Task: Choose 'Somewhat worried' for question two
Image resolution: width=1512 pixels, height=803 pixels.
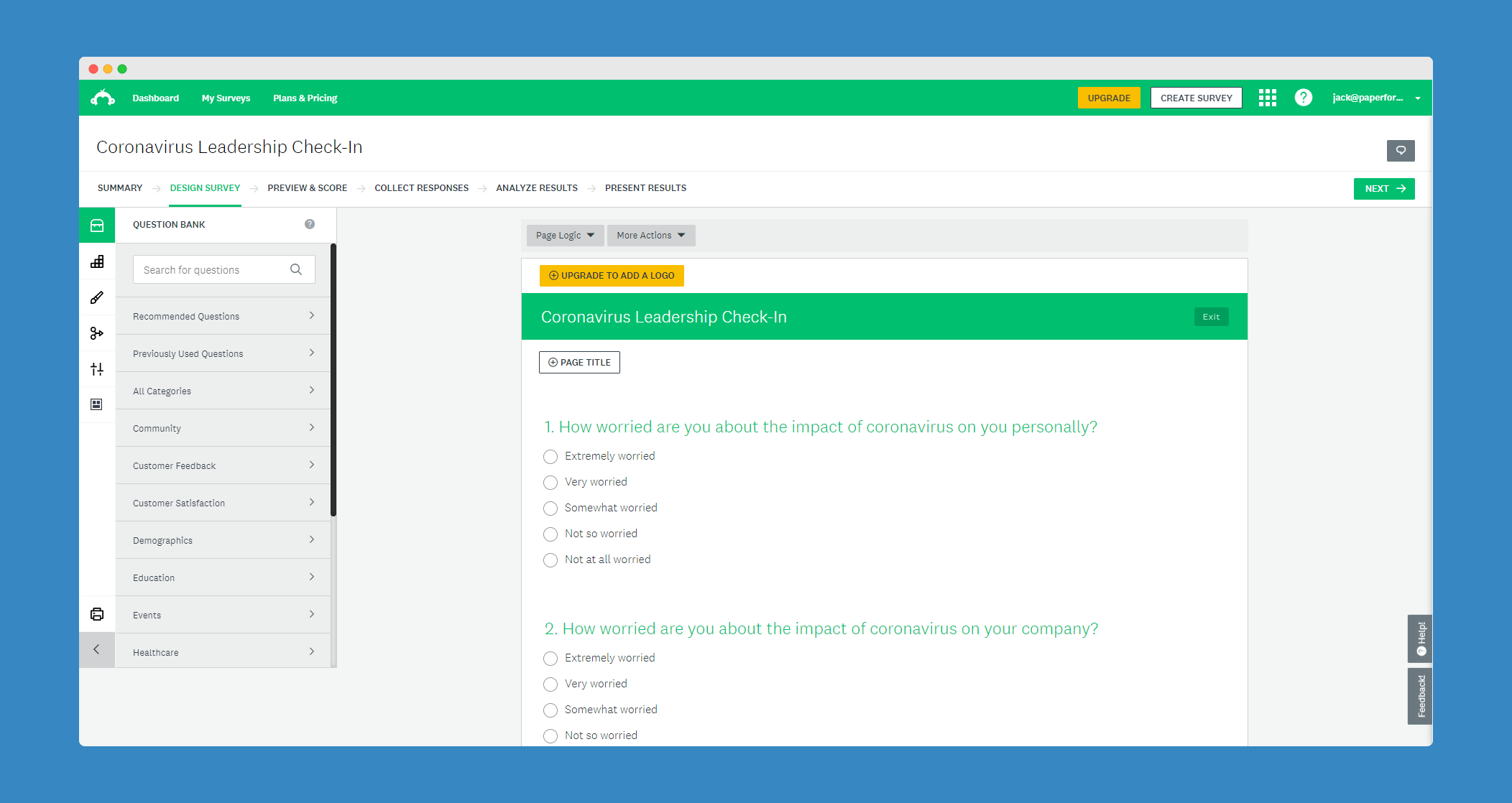Action: click(550, 710)
